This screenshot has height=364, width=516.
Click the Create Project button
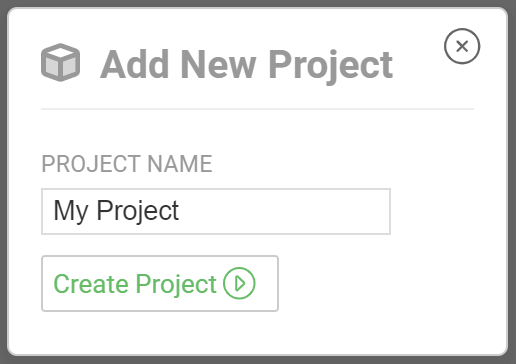[160, 283]
